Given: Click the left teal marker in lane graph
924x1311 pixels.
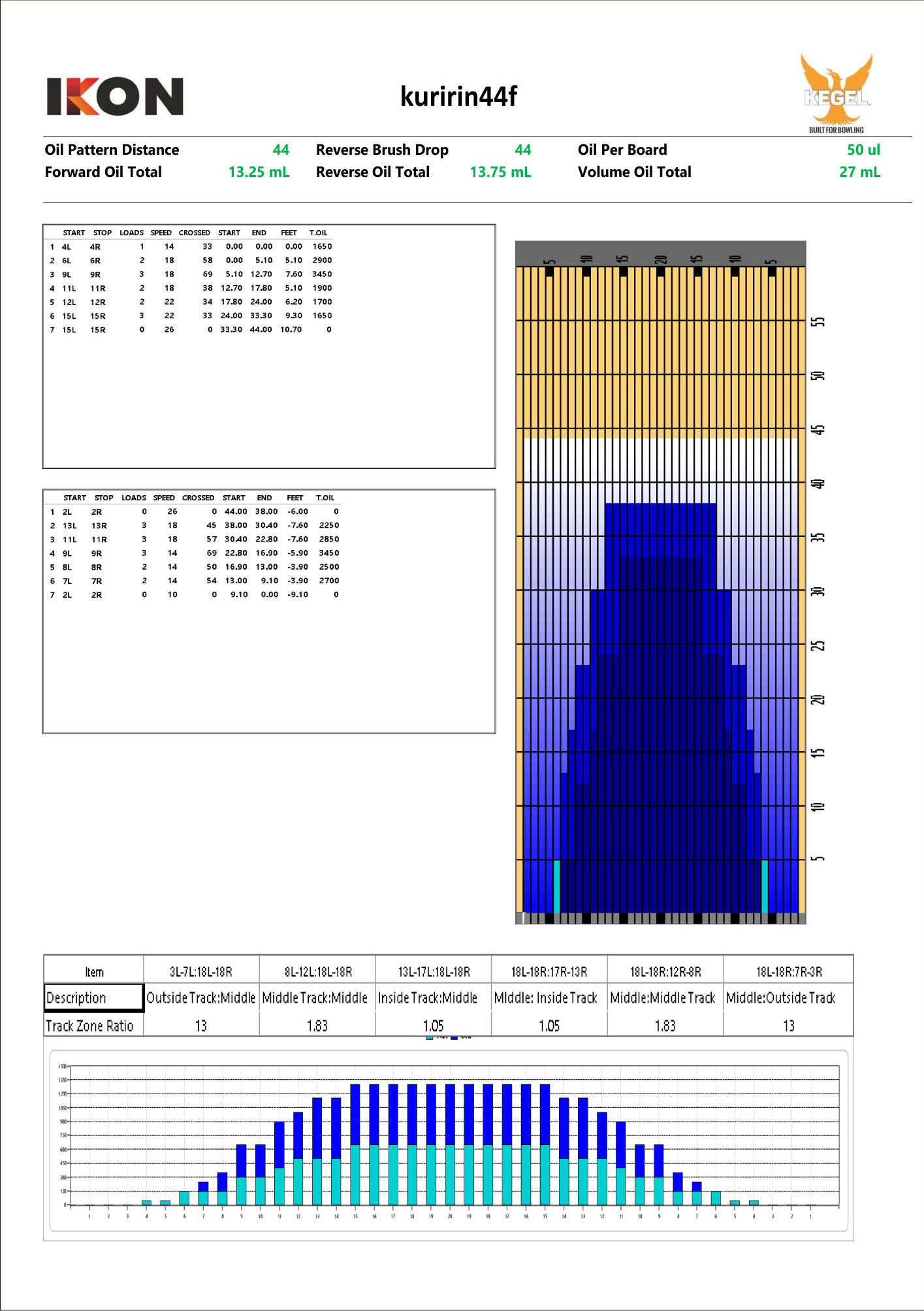Looking at the screenshot, I should (x=556, y=886).
